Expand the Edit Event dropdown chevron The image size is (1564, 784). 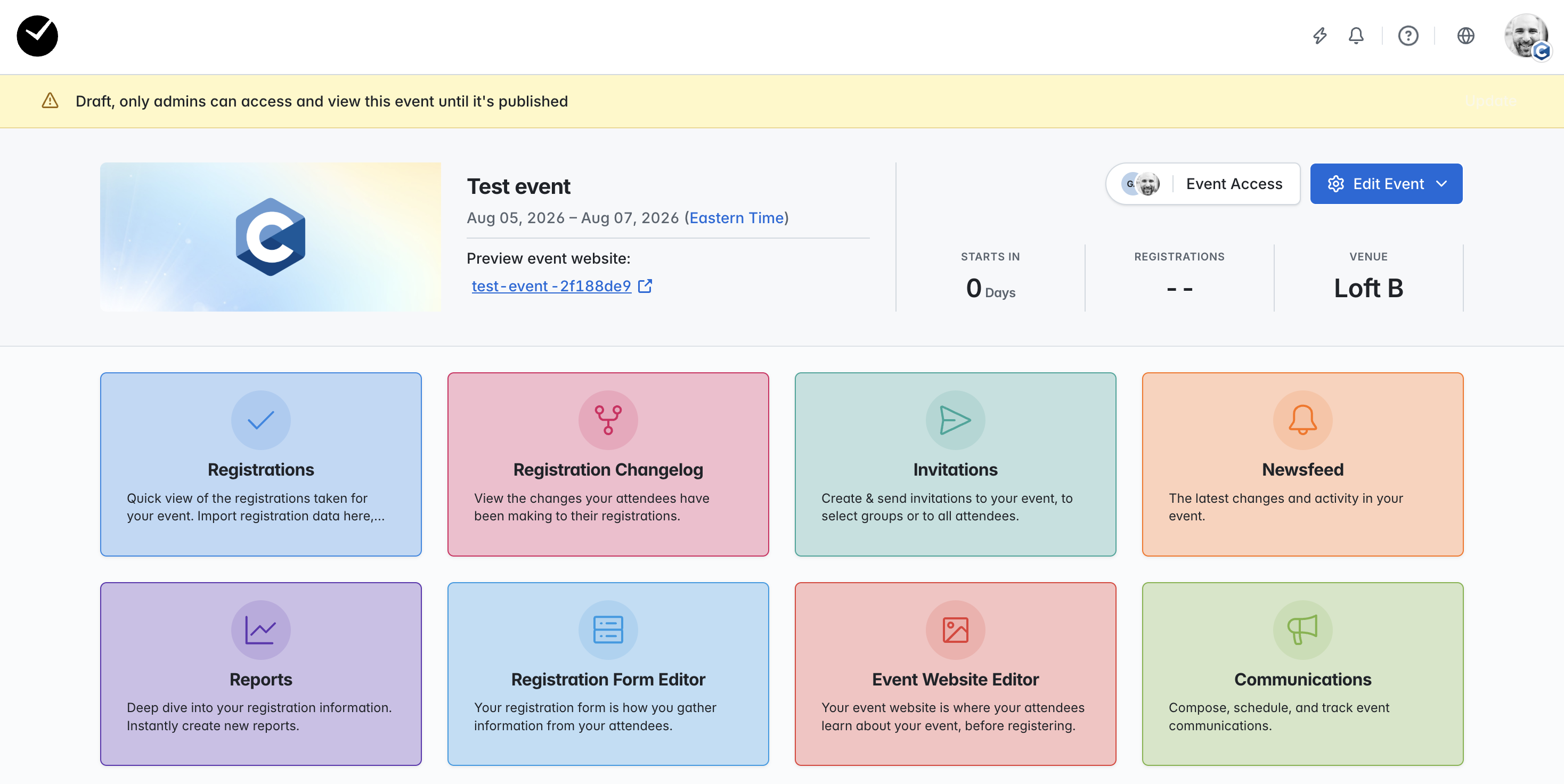click(1441, 184)
